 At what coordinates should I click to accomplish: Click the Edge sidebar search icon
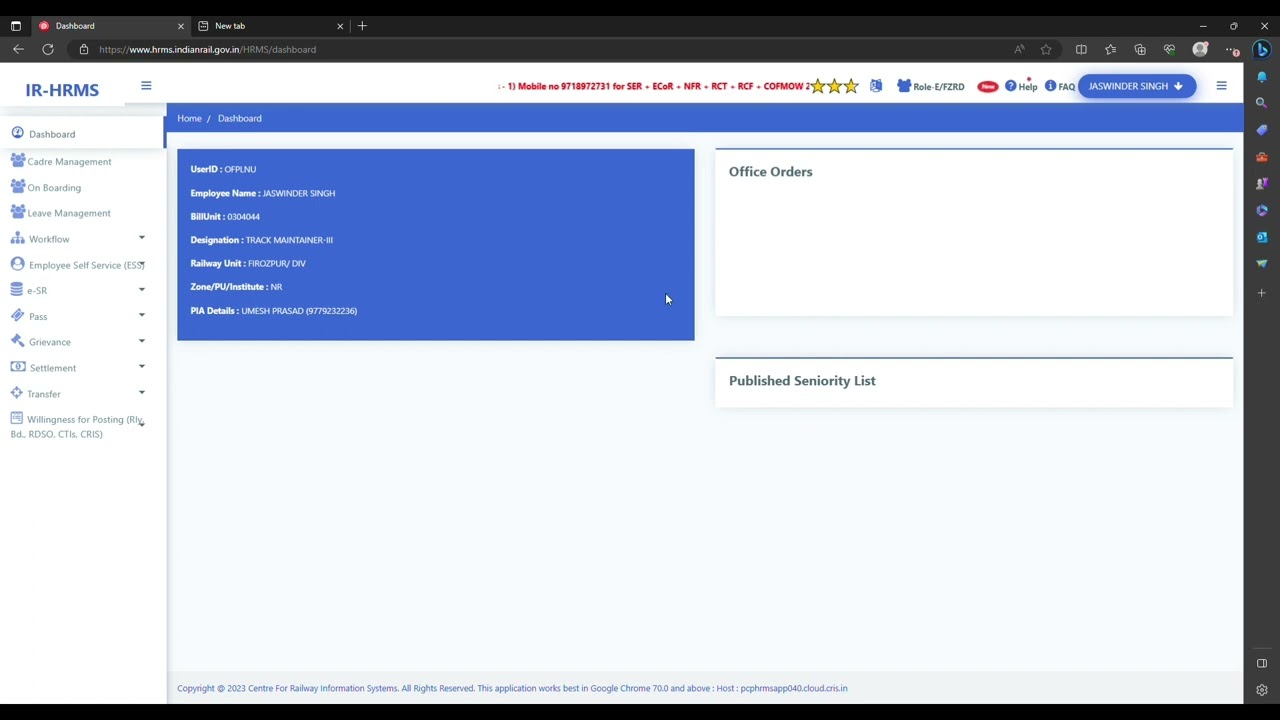1262,103
